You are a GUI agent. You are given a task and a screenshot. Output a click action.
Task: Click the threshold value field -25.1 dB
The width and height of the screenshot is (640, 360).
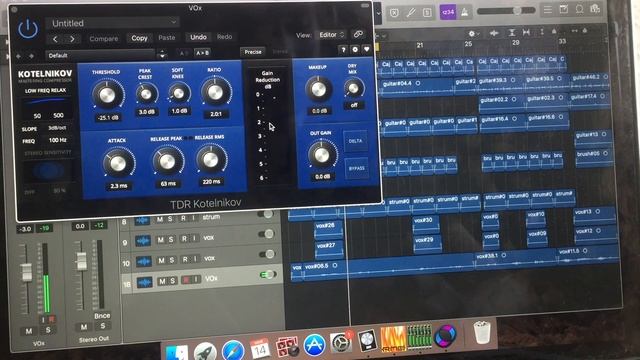click(108, 118)
